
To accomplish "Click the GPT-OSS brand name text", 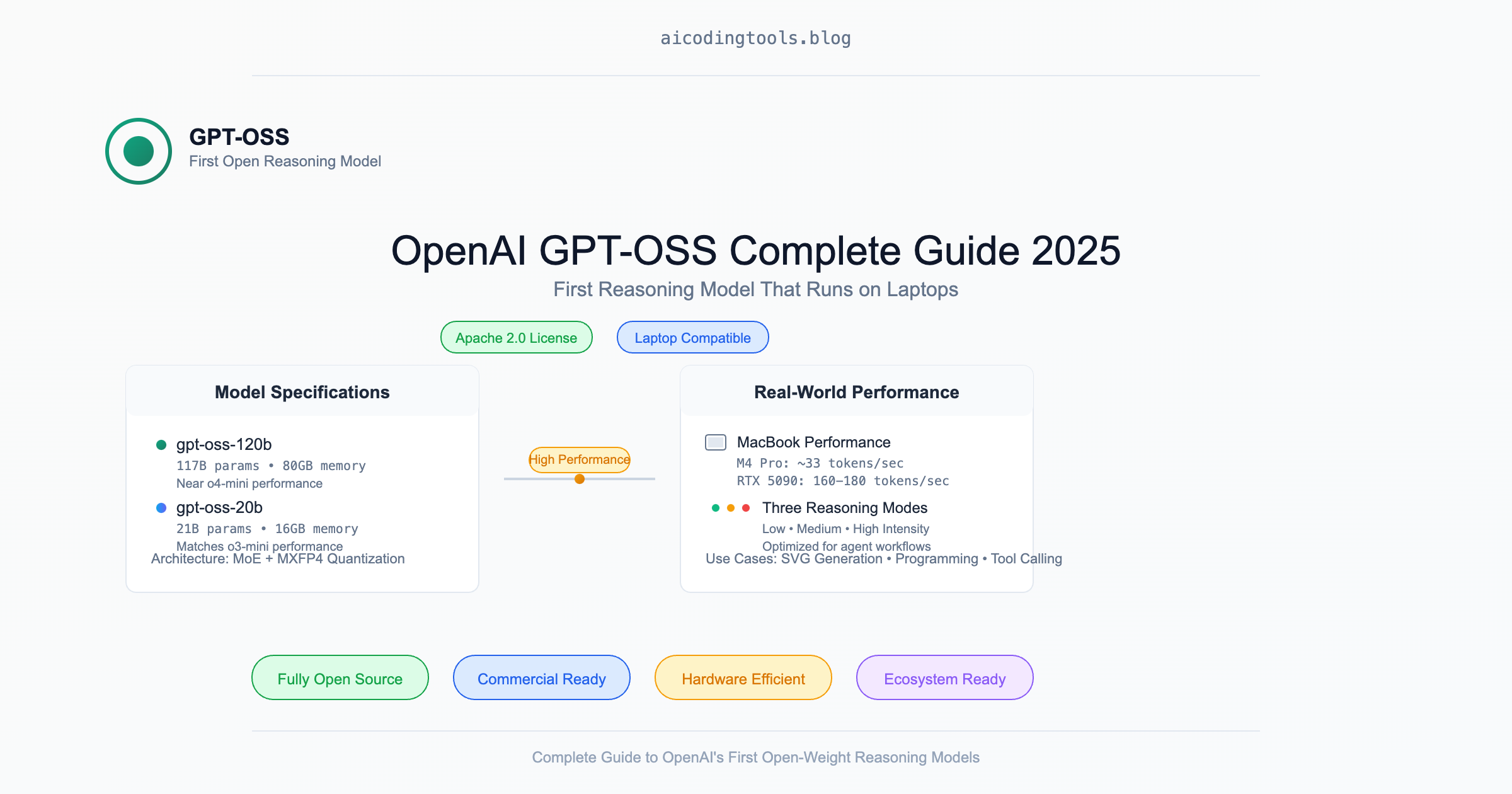I will click(239, 137).
